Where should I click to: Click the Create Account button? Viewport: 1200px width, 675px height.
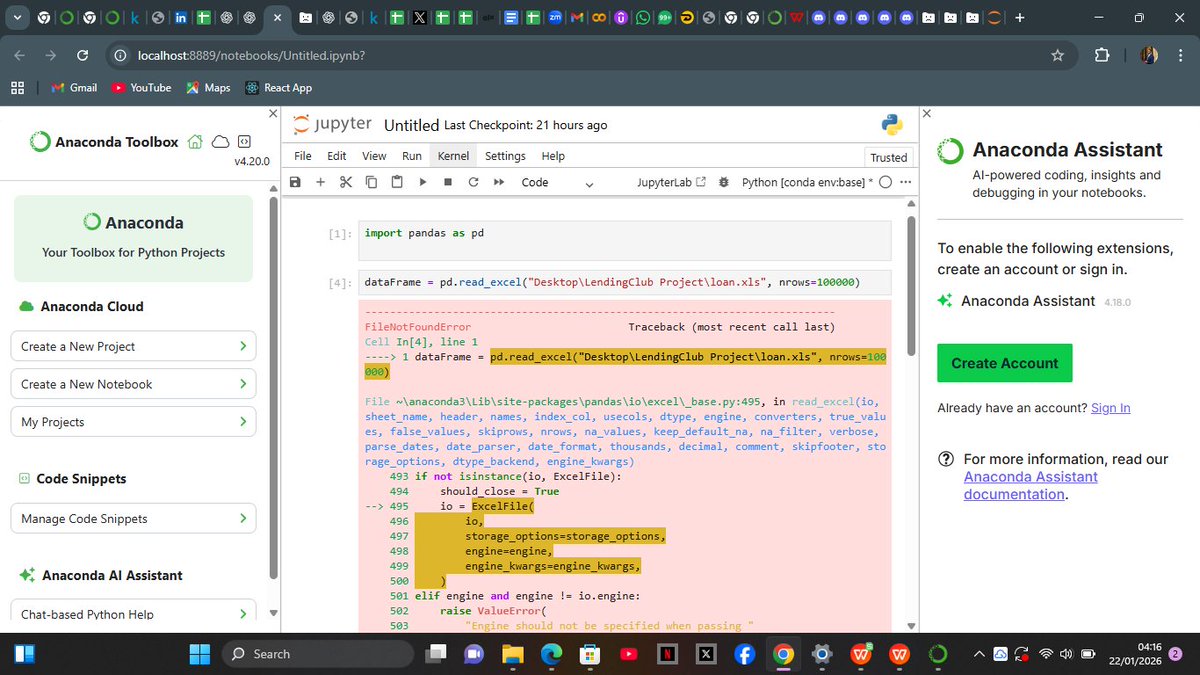(x=1004, y=363)
